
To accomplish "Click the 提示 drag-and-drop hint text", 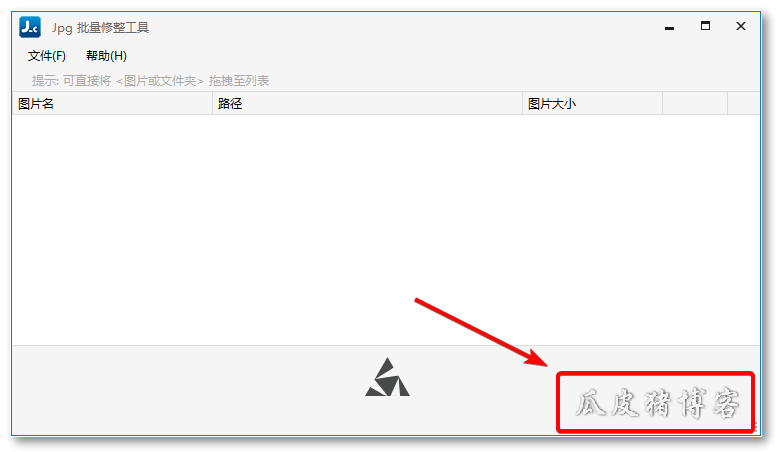I will tap(150, 81).
